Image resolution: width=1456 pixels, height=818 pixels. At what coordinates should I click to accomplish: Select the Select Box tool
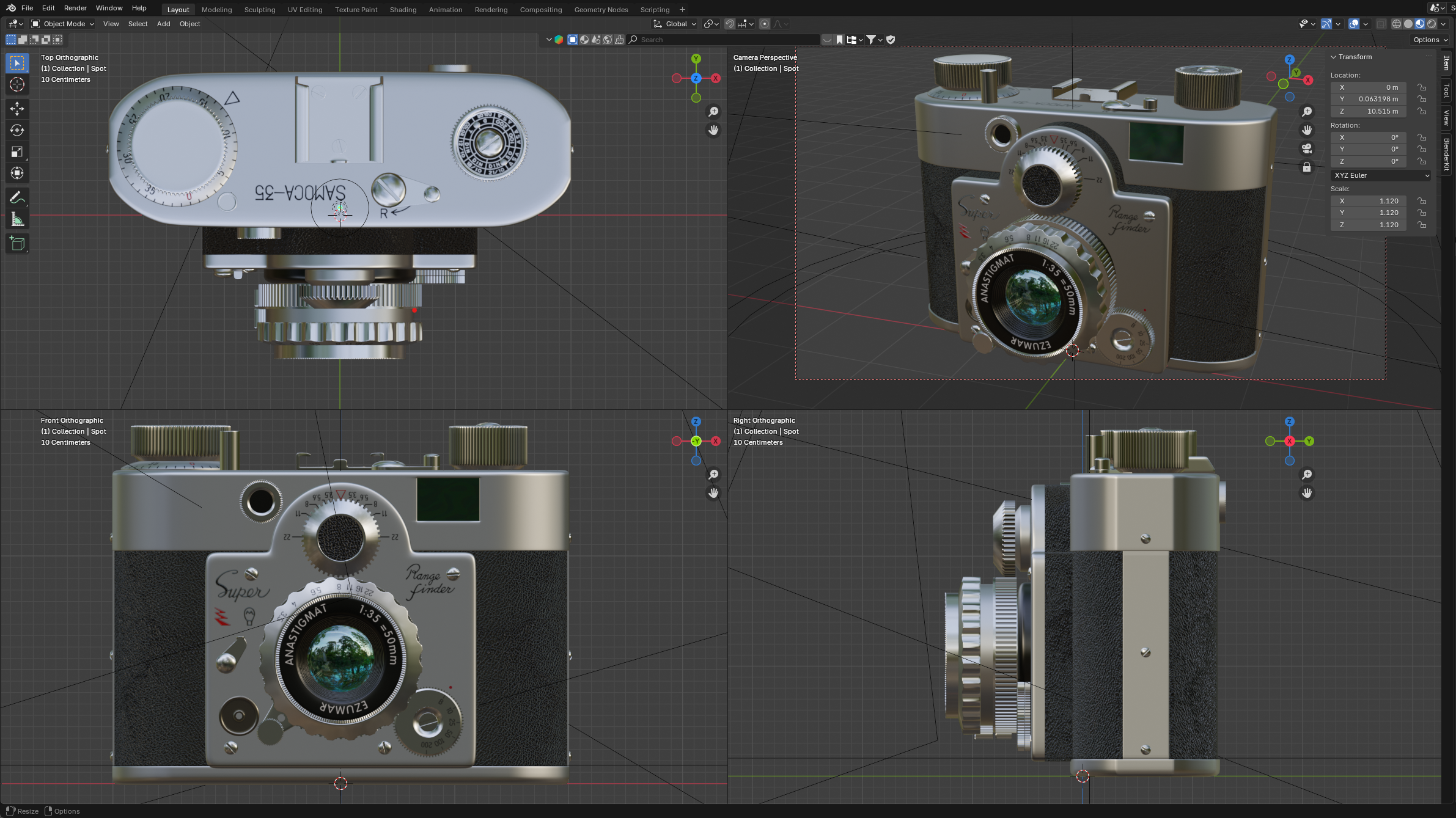click(x=17, y=63)
